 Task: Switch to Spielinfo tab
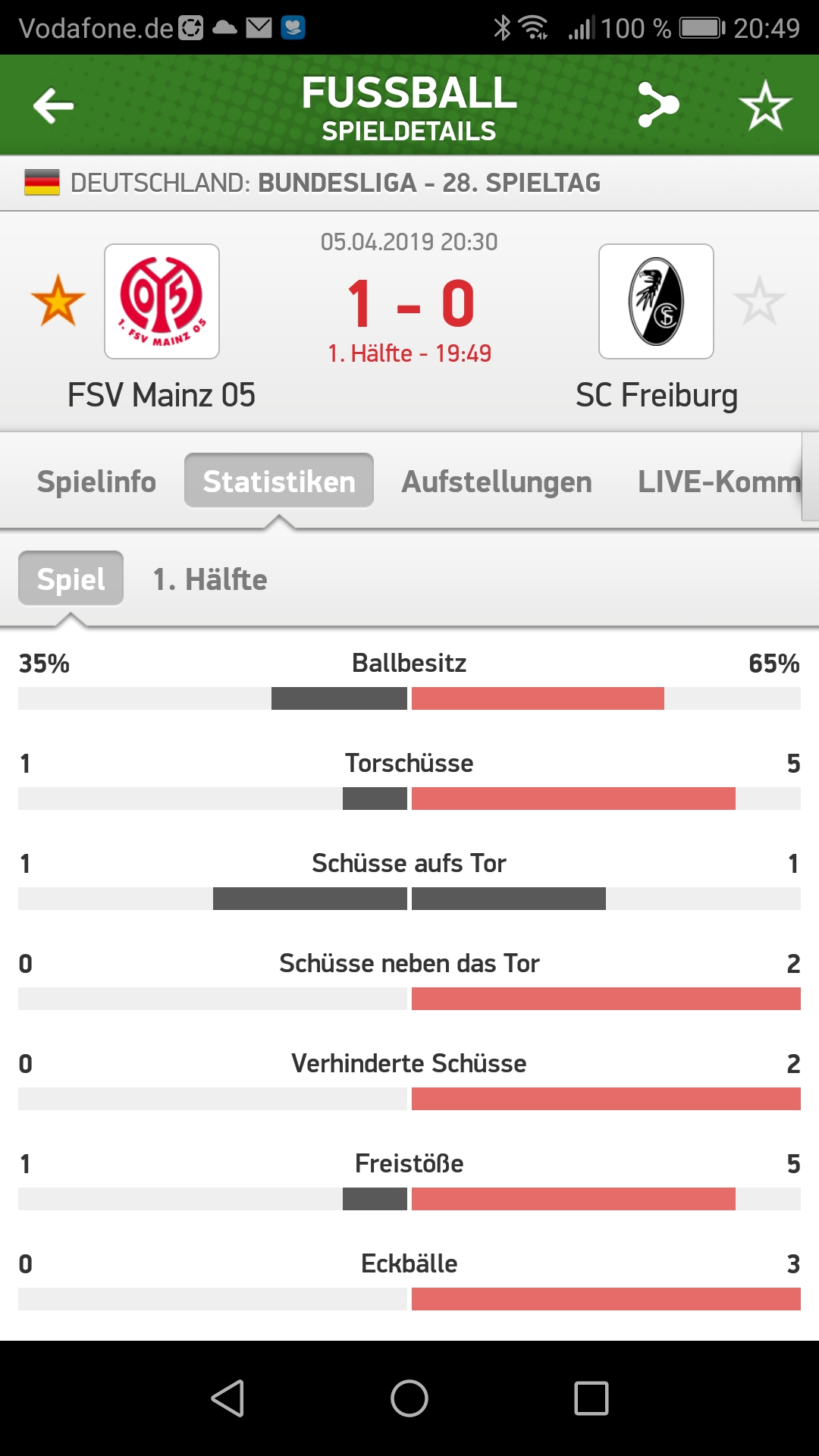click(96, 482)
